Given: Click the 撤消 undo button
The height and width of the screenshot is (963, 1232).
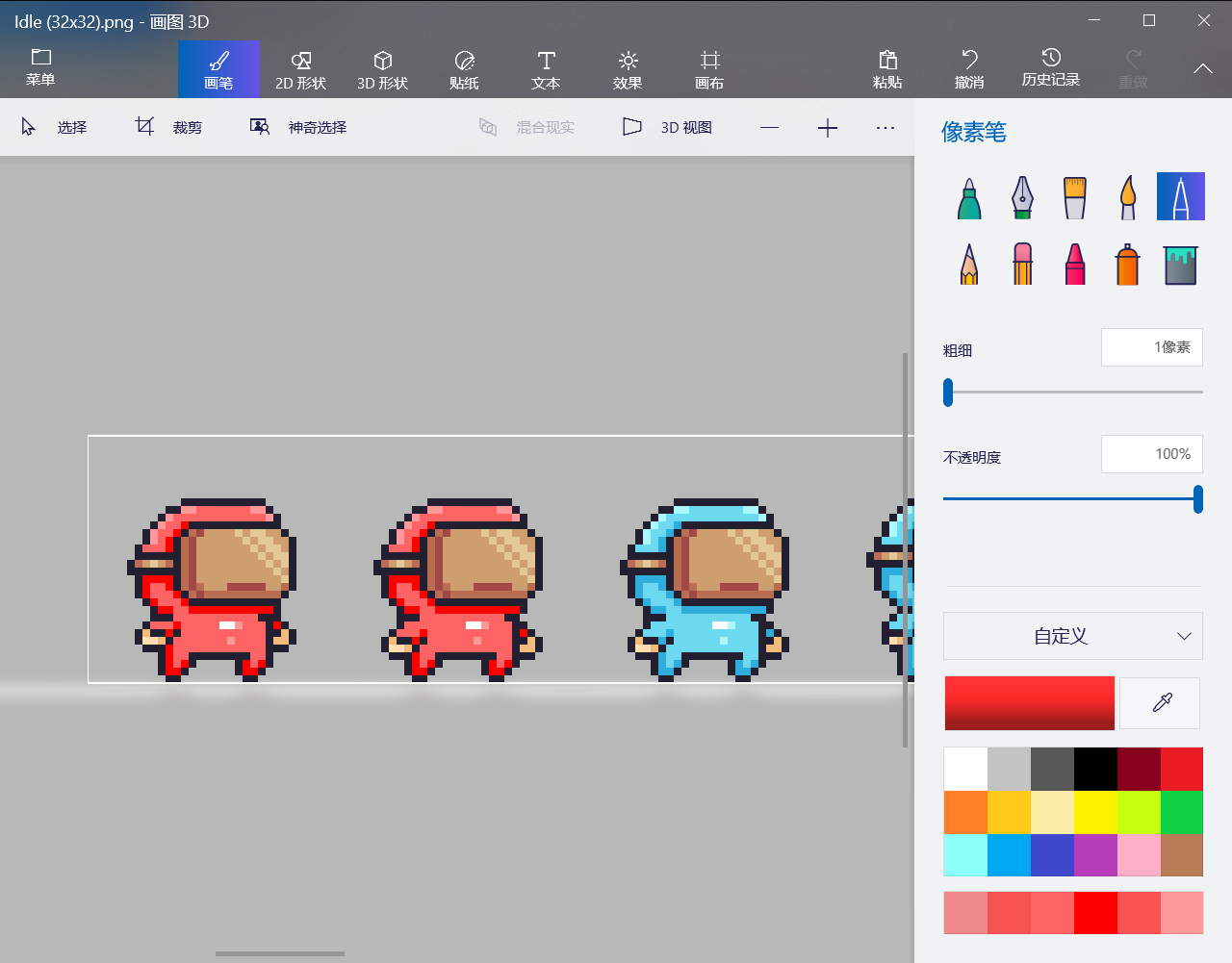Looking at the screenshot, I should 969,69.
